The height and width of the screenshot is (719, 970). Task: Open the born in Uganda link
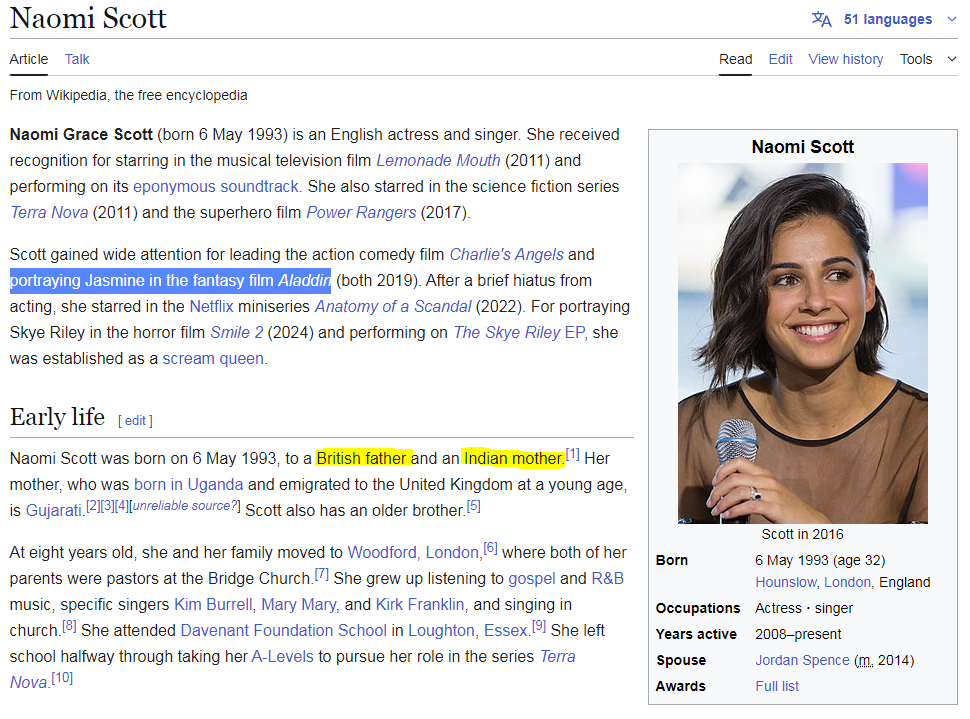point(188,484)
